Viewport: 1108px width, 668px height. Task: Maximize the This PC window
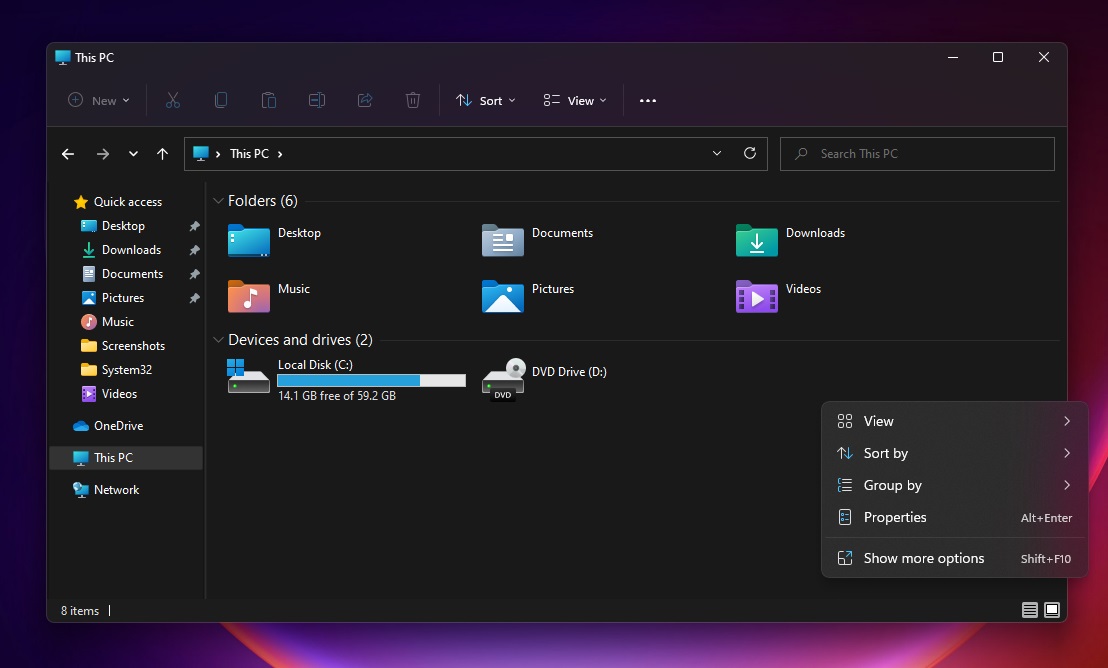(x=998, y=57)
